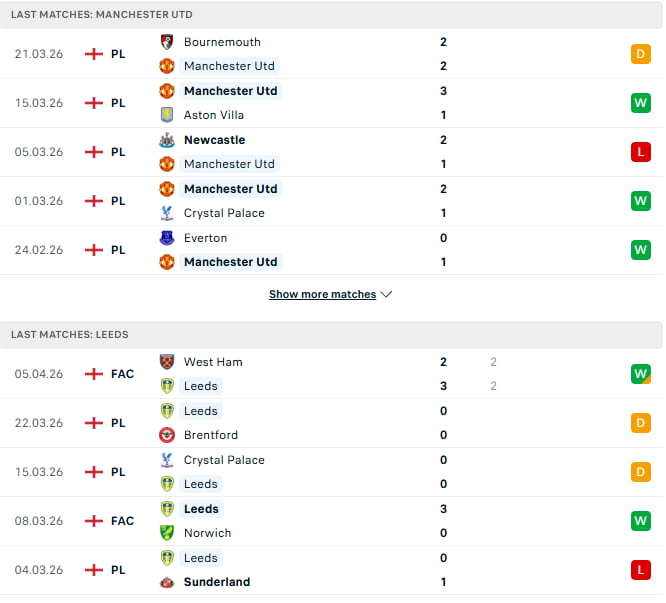
Task: Click the Sunderland club crest icon
Action: coord(167,582)
